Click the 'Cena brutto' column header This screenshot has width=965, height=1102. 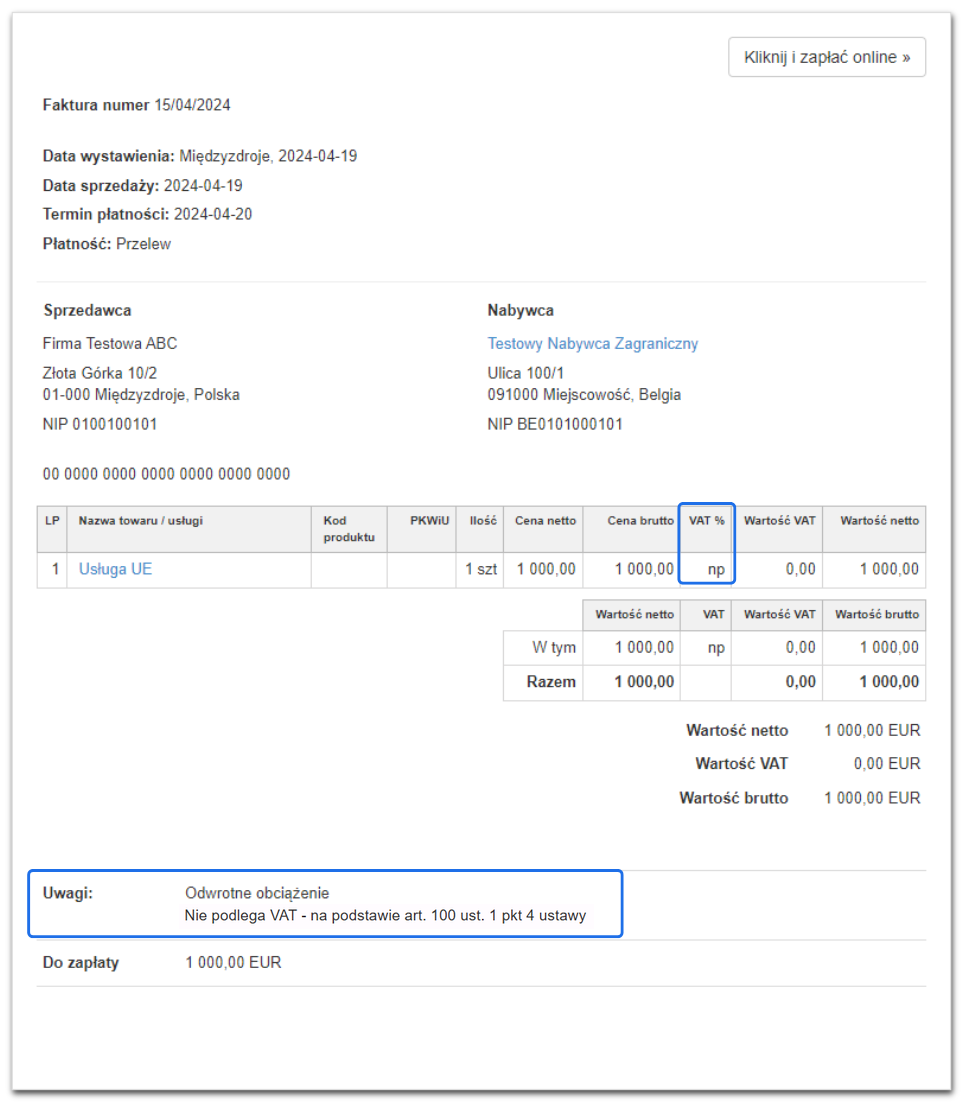pos(640,521)
